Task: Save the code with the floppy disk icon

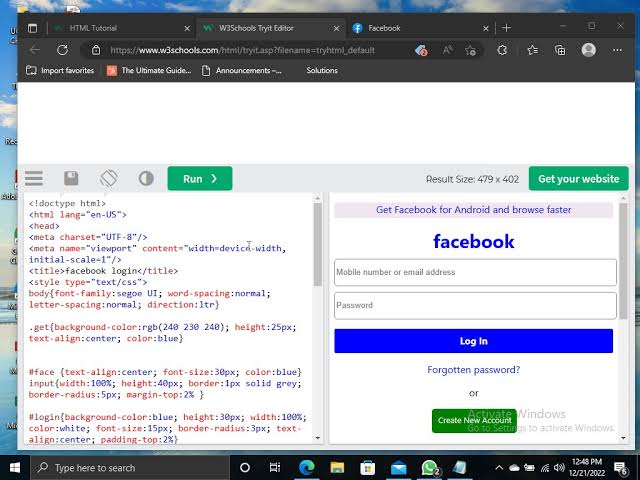Action: 71,178
